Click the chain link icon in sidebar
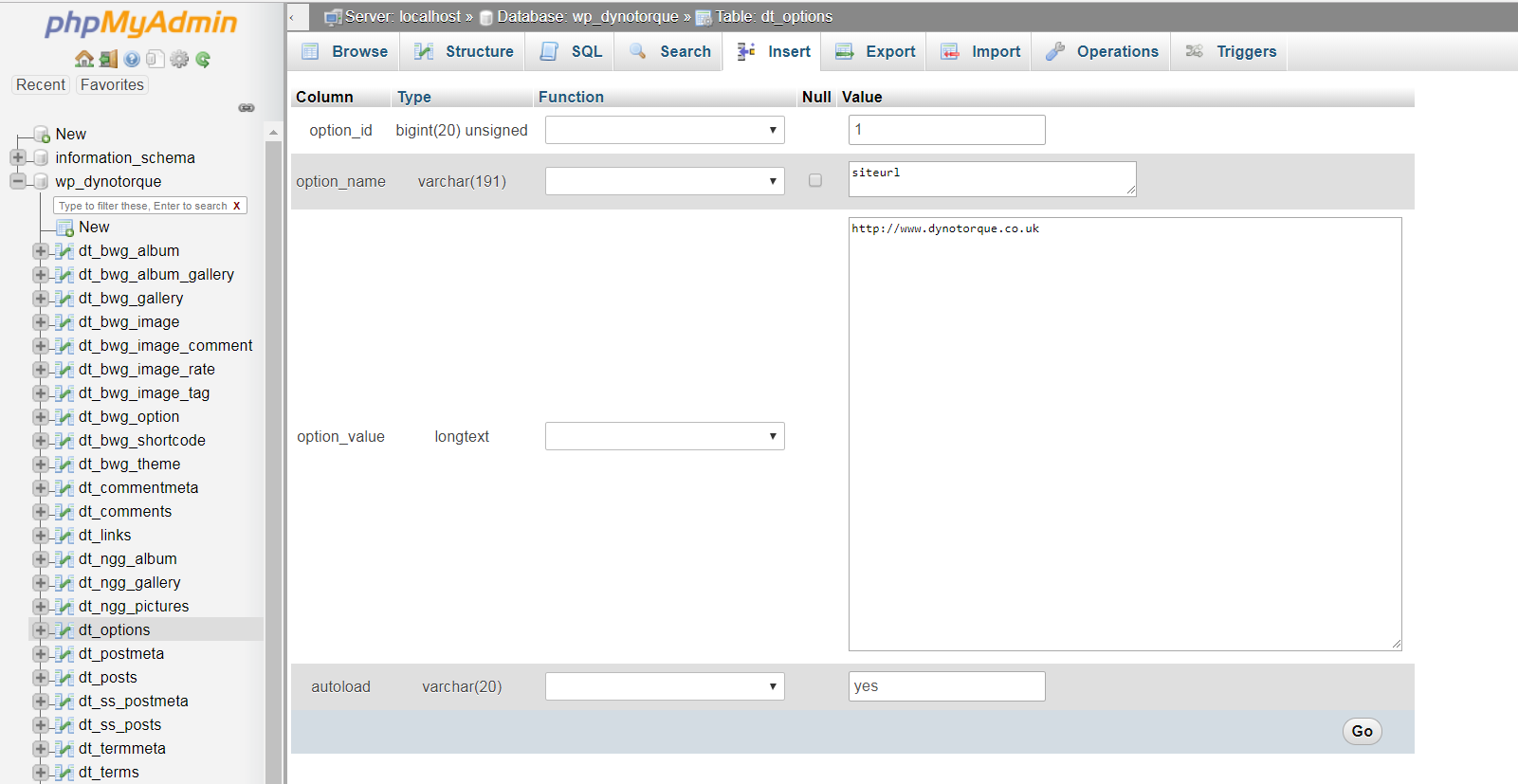The image size is (1518, 784). click(247, 108)
